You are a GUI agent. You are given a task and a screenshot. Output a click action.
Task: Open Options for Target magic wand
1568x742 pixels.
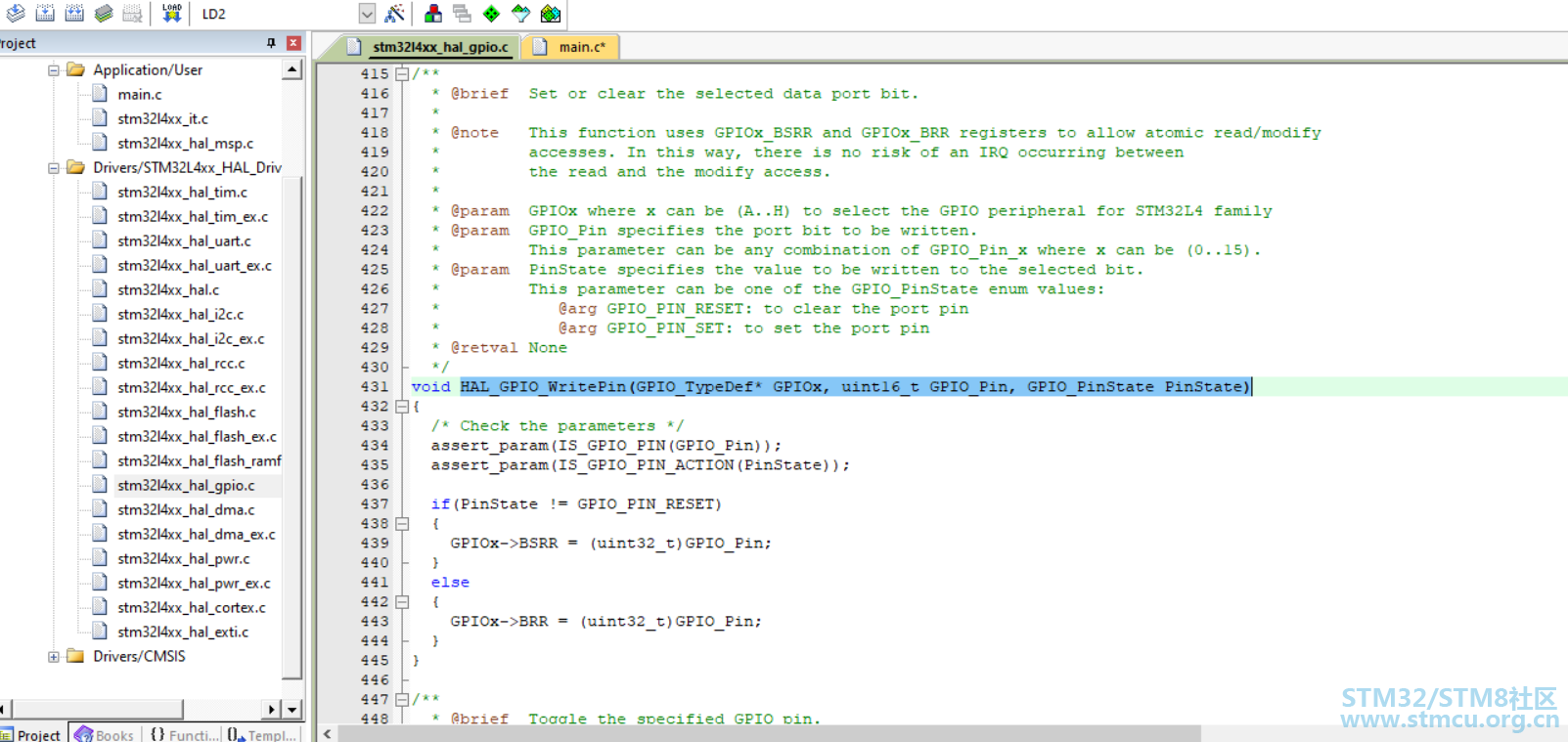click(394, 14)
